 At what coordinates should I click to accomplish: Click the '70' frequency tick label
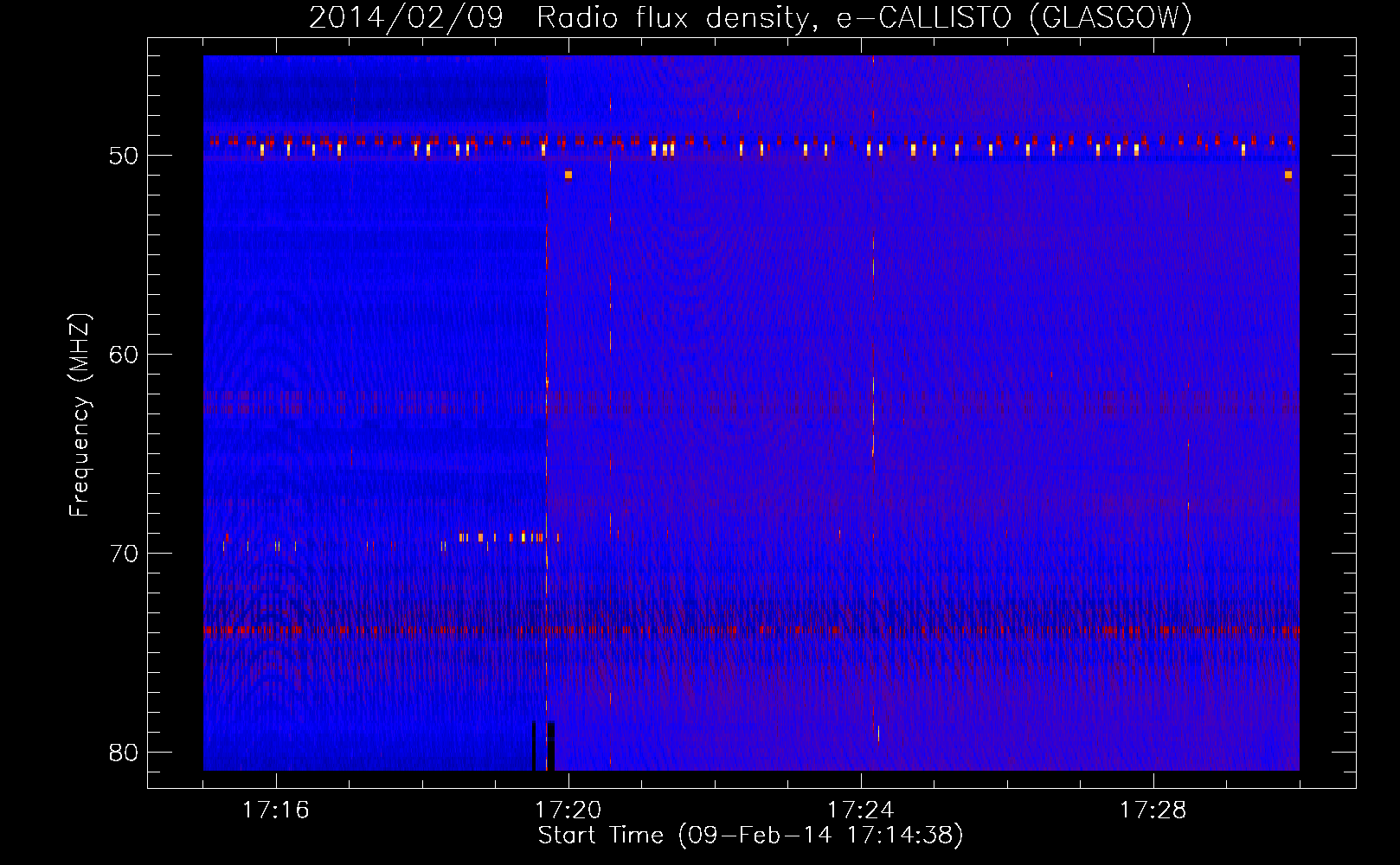pos(124,554)
